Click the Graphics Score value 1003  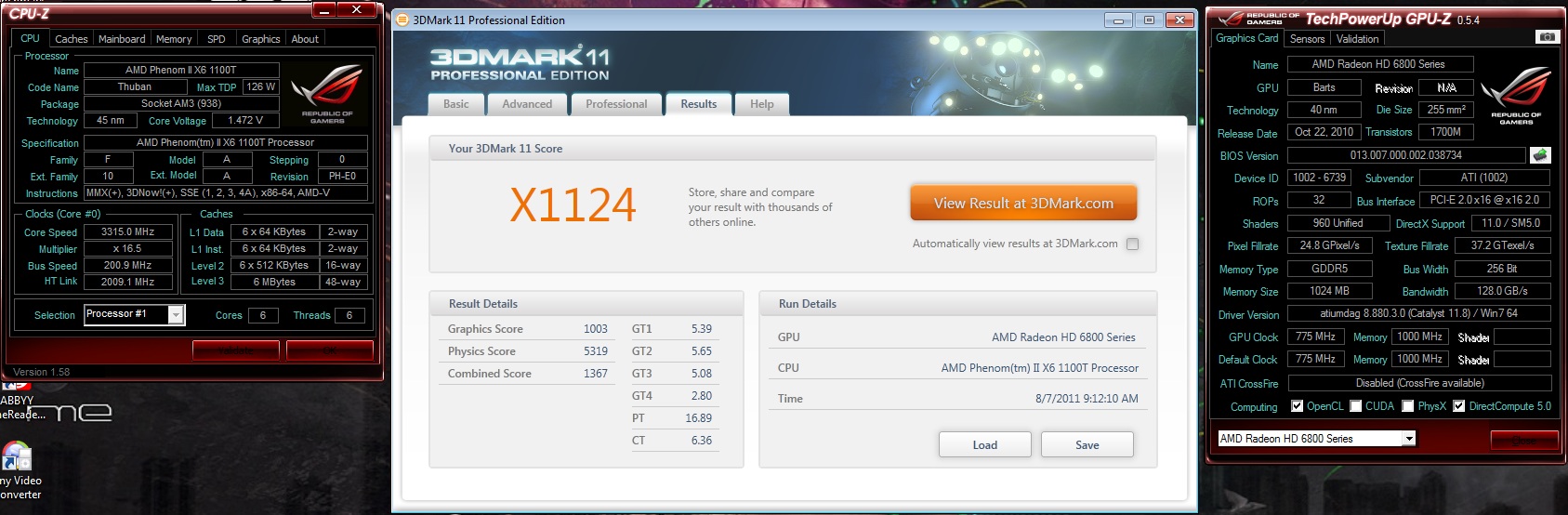596,329
